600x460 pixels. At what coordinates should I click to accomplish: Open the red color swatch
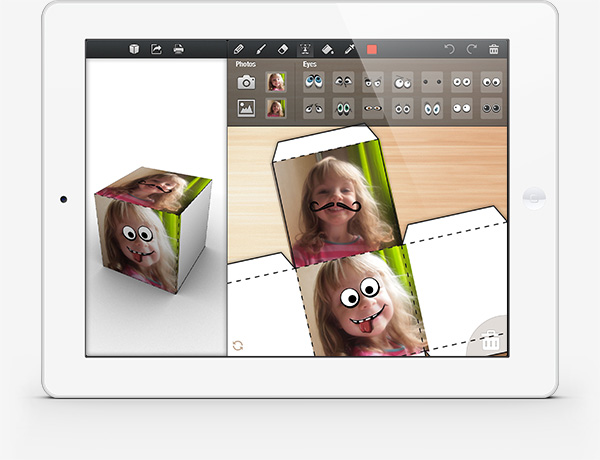373,48
